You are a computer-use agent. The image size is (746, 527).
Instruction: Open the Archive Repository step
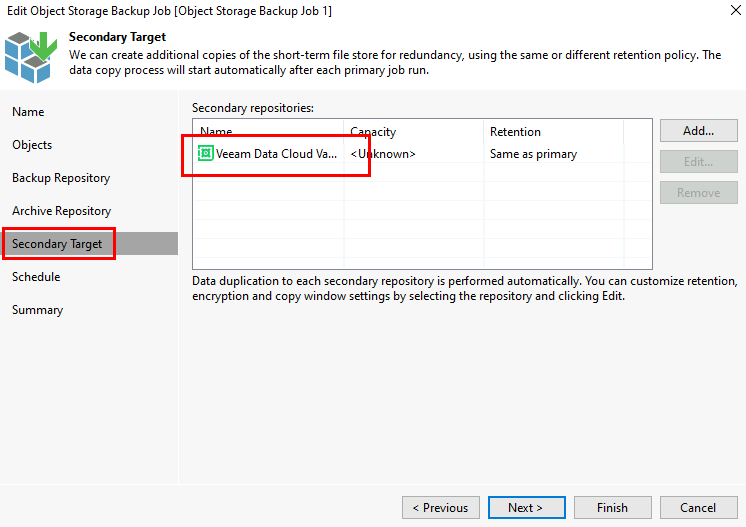pos(61,211)
